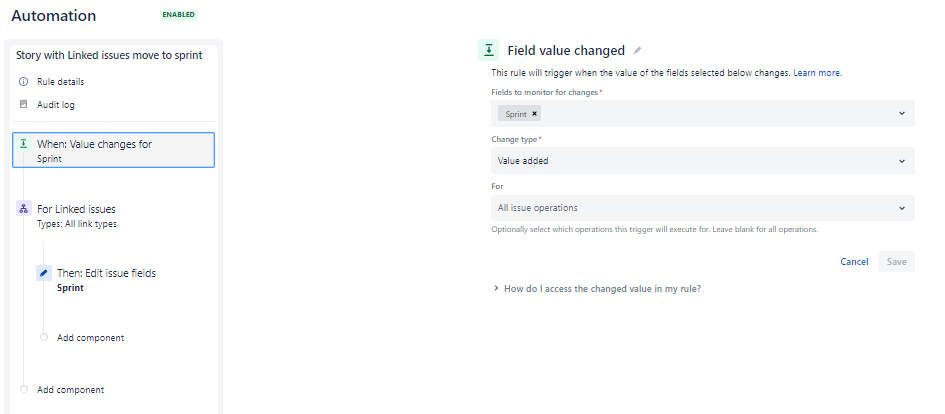Select the When: Value changes for Sprint step
This screenshot has height=414, width=945.
point(113,150)
